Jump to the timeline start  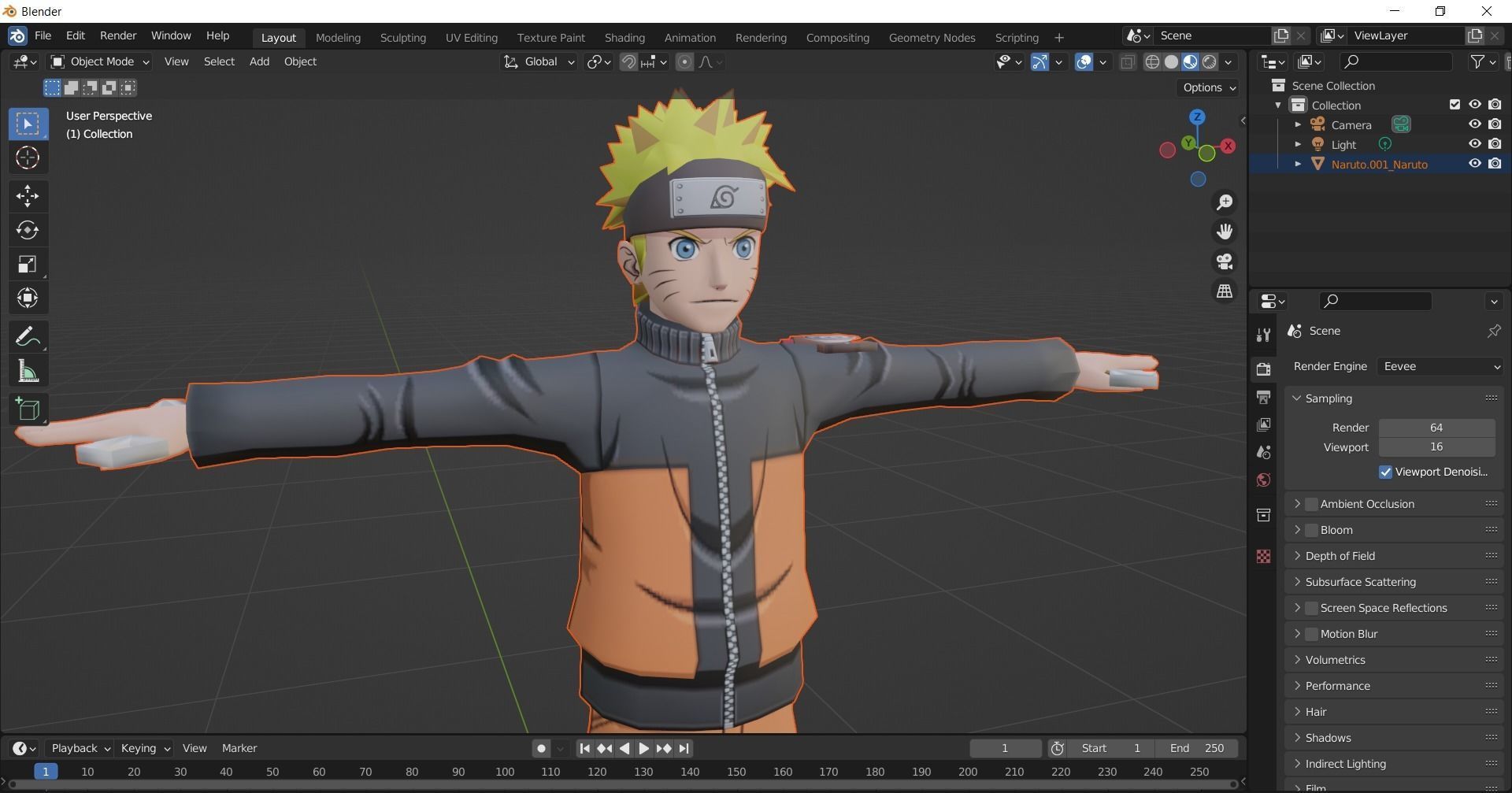coord(584,748)
